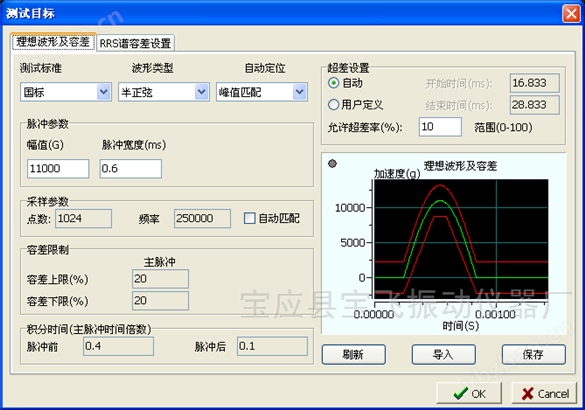Click the 脉冲前 field showing 0.4

pyautogui.click(x=118, y=346)
